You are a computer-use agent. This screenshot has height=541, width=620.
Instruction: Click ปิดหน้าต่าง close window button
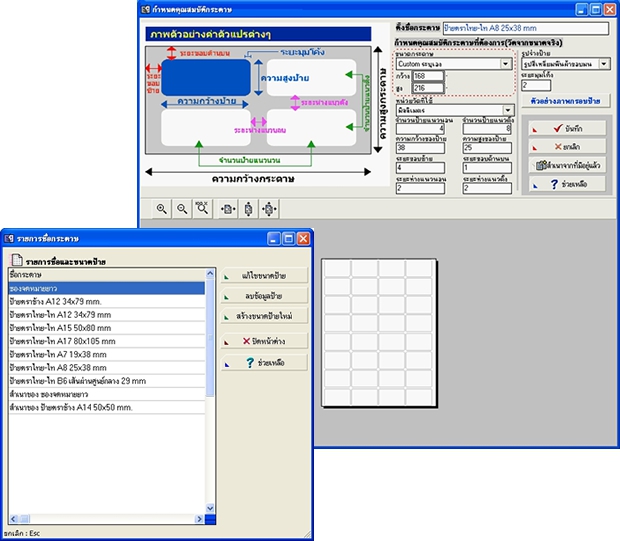(x=264, y=341)
